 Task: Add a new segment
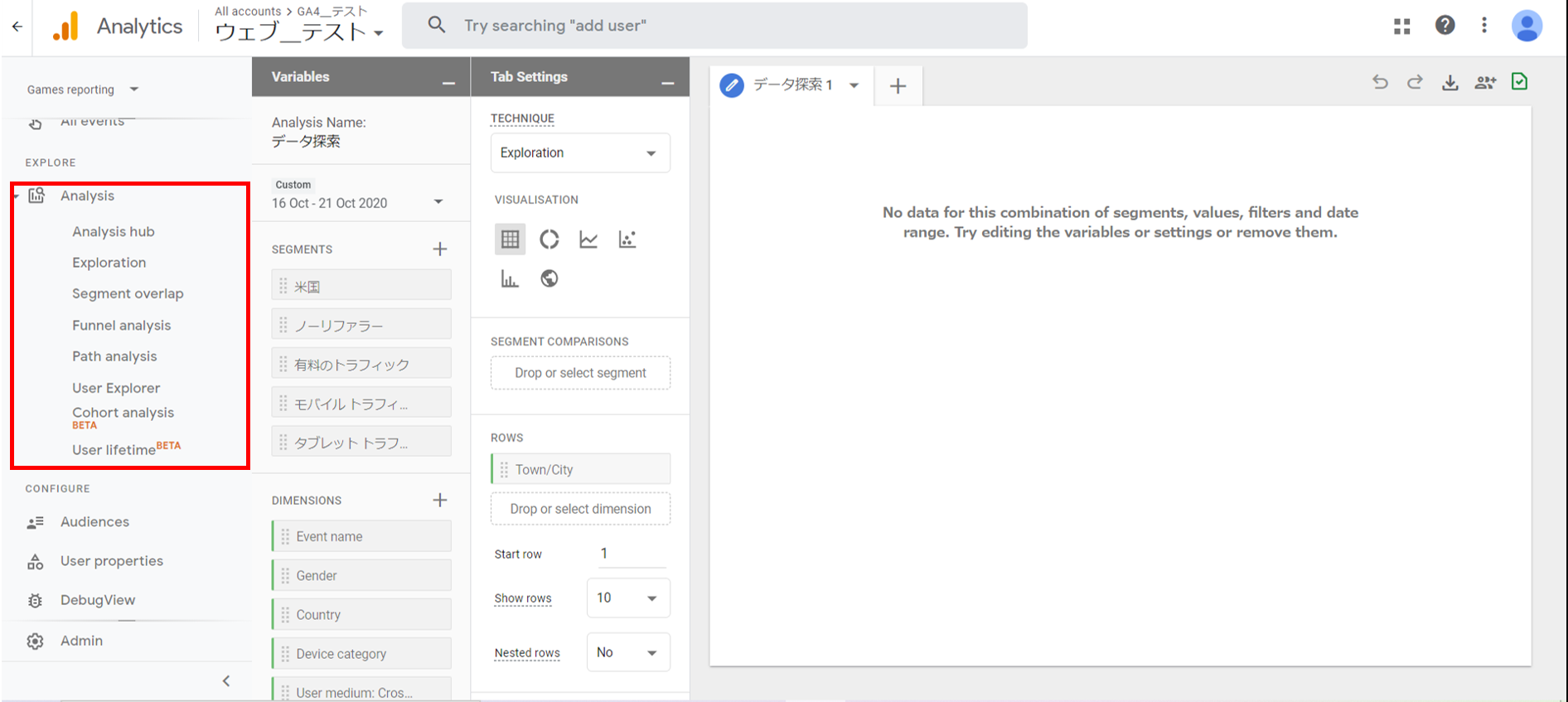tap(440, 249)
